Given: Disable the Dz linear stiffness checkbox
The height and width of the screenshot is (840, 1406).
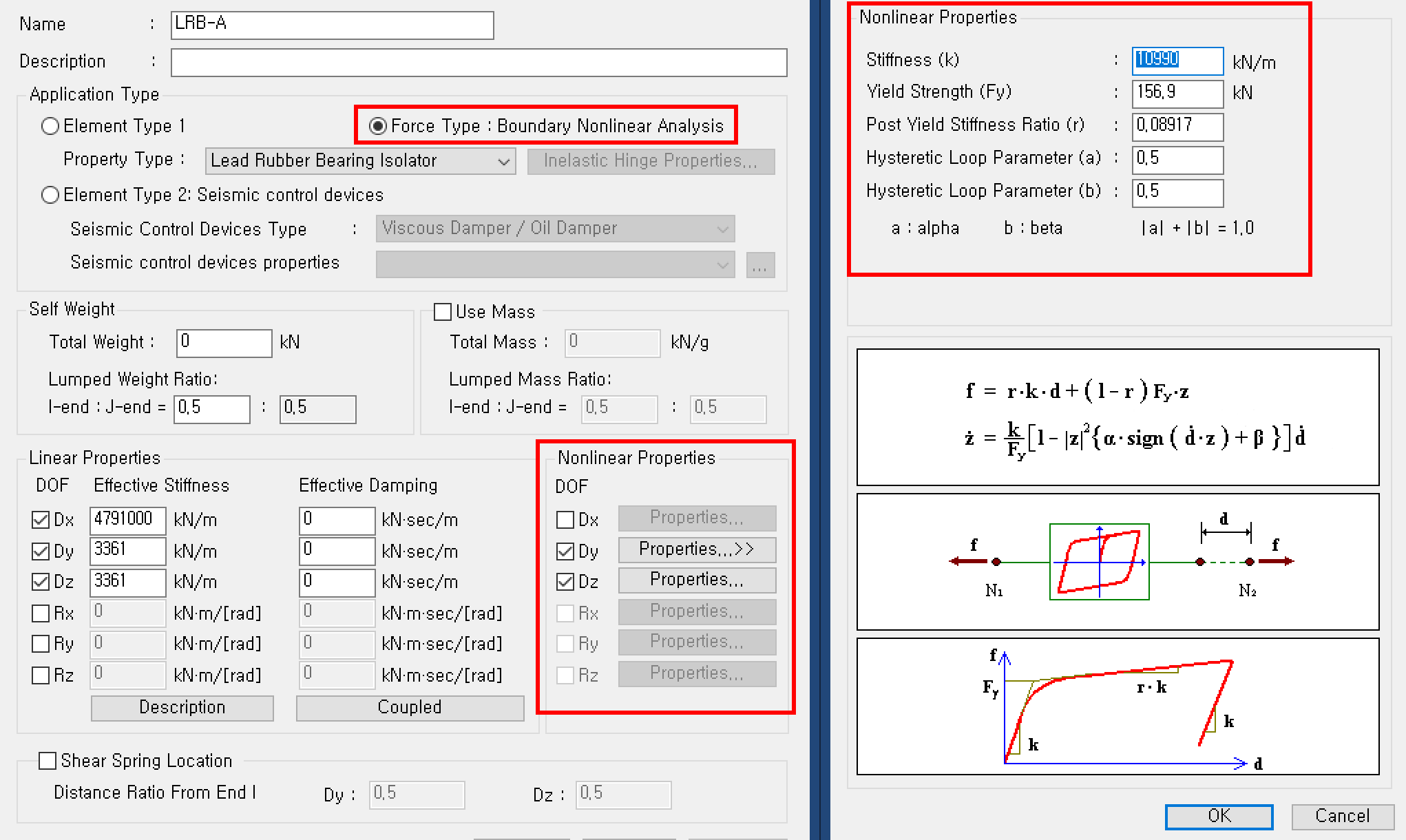Looking at the screenshot, I should coord(39,582).
